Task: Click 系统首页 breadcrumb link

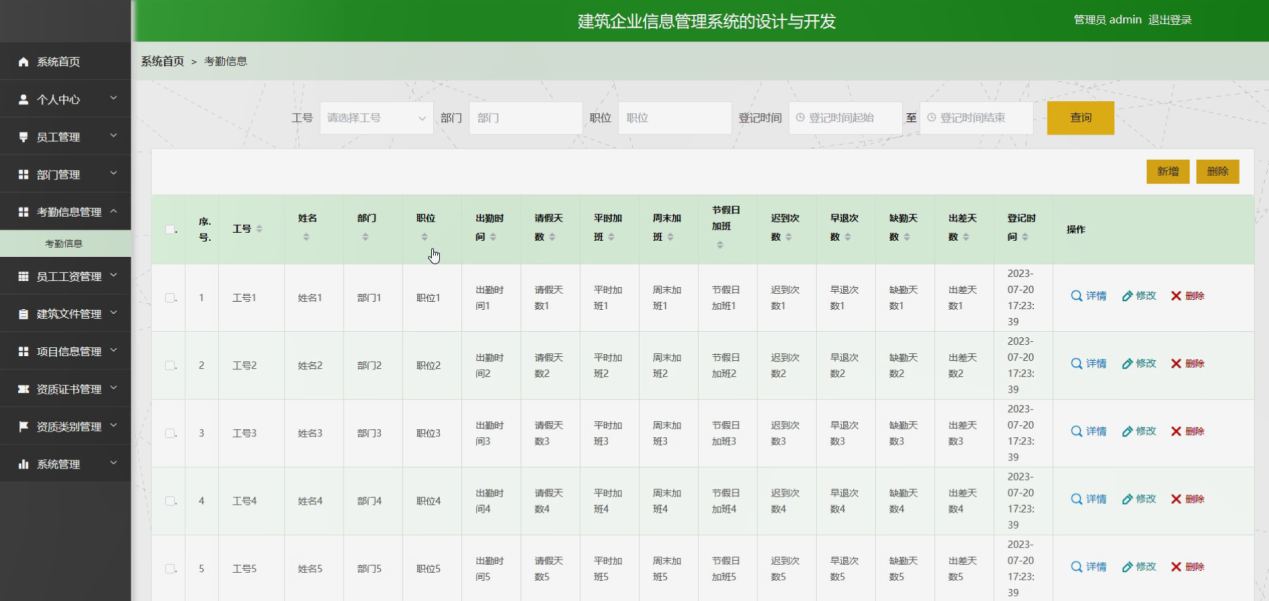Action: point(162,61)
